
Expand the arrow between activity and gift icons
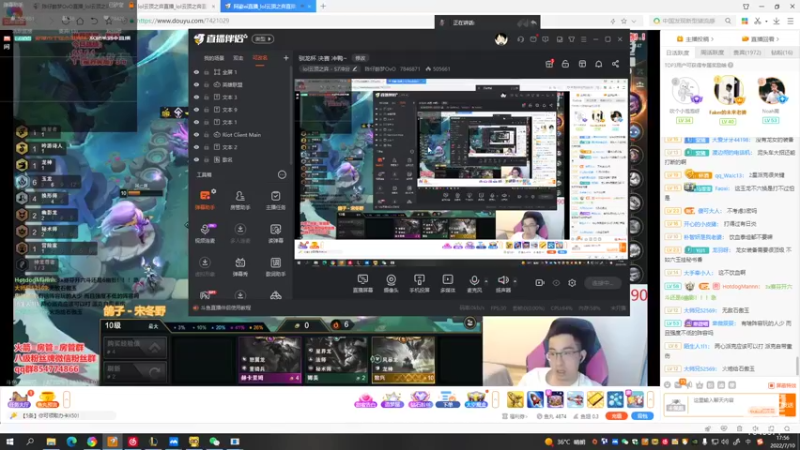[x=495, y=399]
